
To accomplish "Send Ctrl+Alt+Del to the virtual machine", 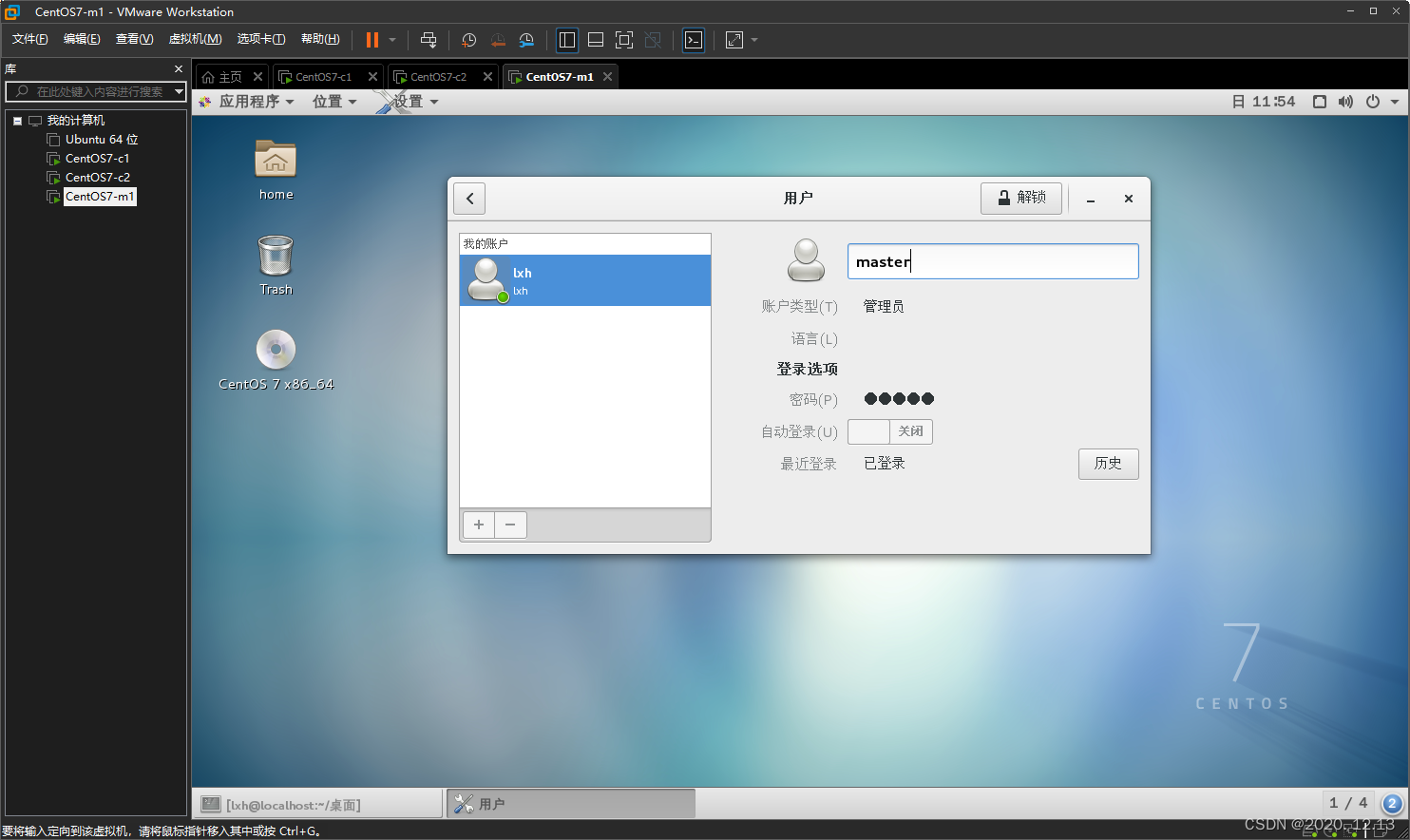I will [x=429, y=40].
